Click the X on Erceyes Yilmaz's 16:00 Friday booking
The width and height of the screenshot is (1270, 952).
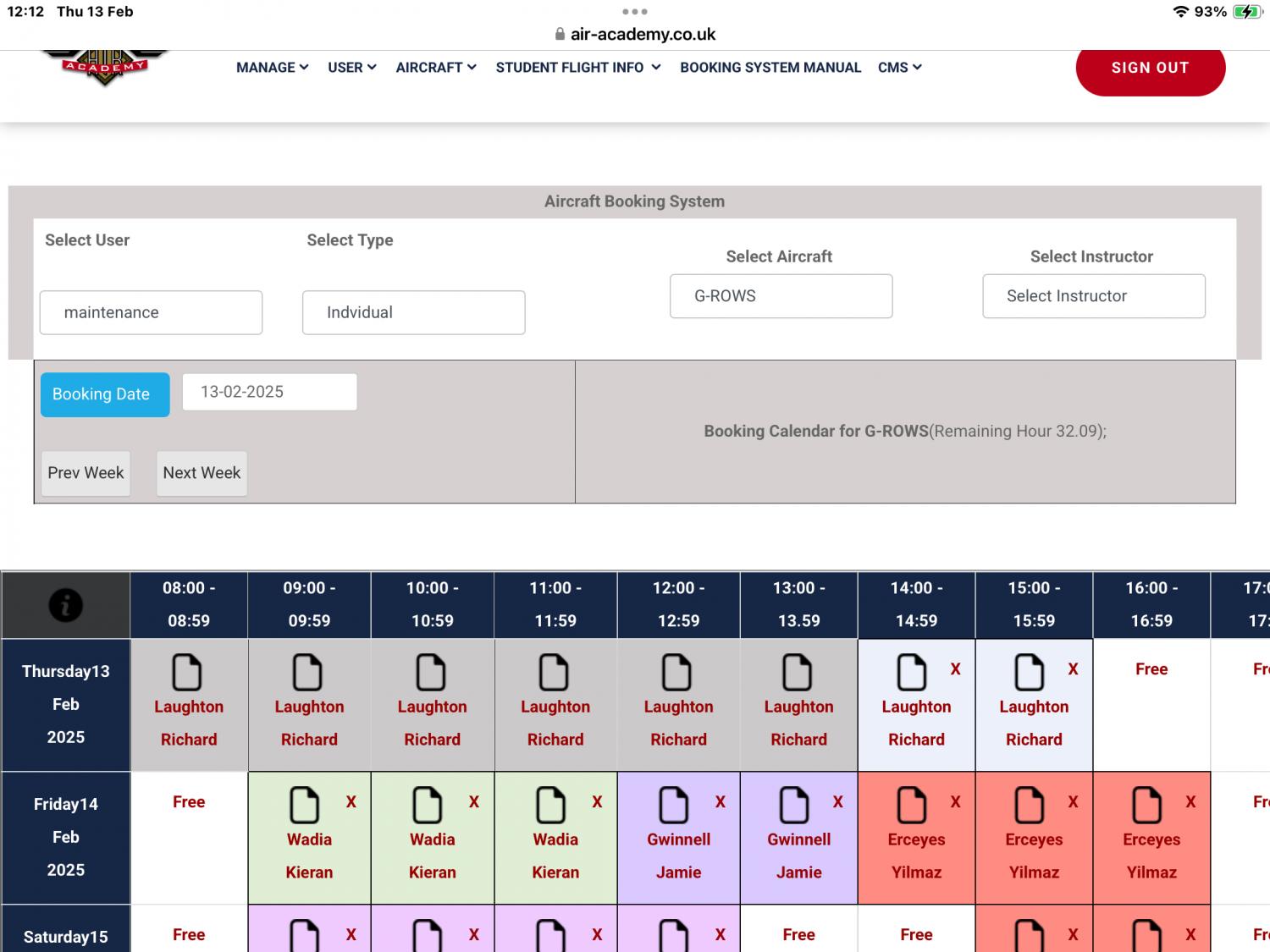point(1190,801)
